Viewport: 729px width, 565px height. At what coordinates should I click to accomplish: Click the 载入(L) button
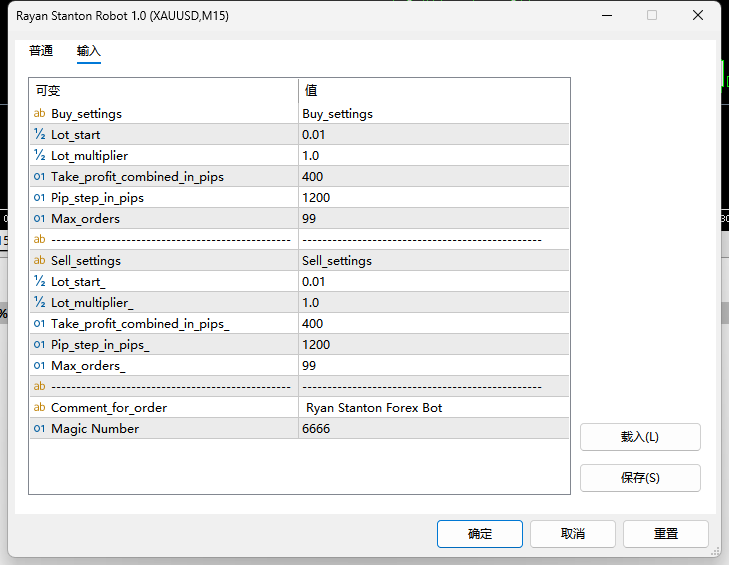click(640, 437)
